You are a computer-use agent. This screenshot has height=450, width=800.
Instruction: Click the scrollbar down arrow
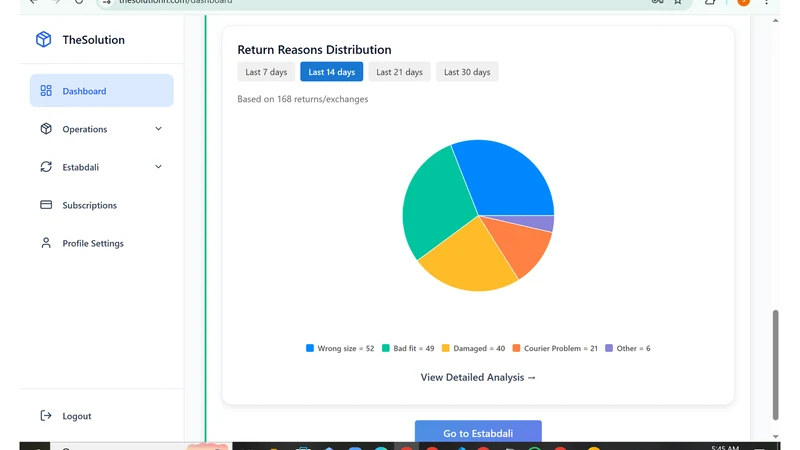[776, 437]
